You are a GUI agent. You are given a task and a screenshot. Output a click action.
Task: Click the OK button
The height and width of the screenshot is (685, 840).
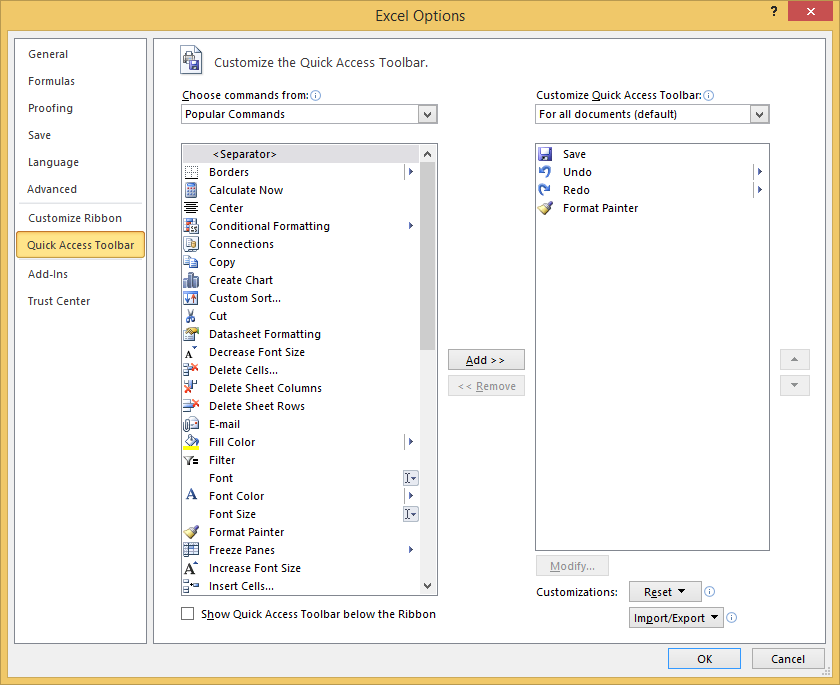click(704, 659)
